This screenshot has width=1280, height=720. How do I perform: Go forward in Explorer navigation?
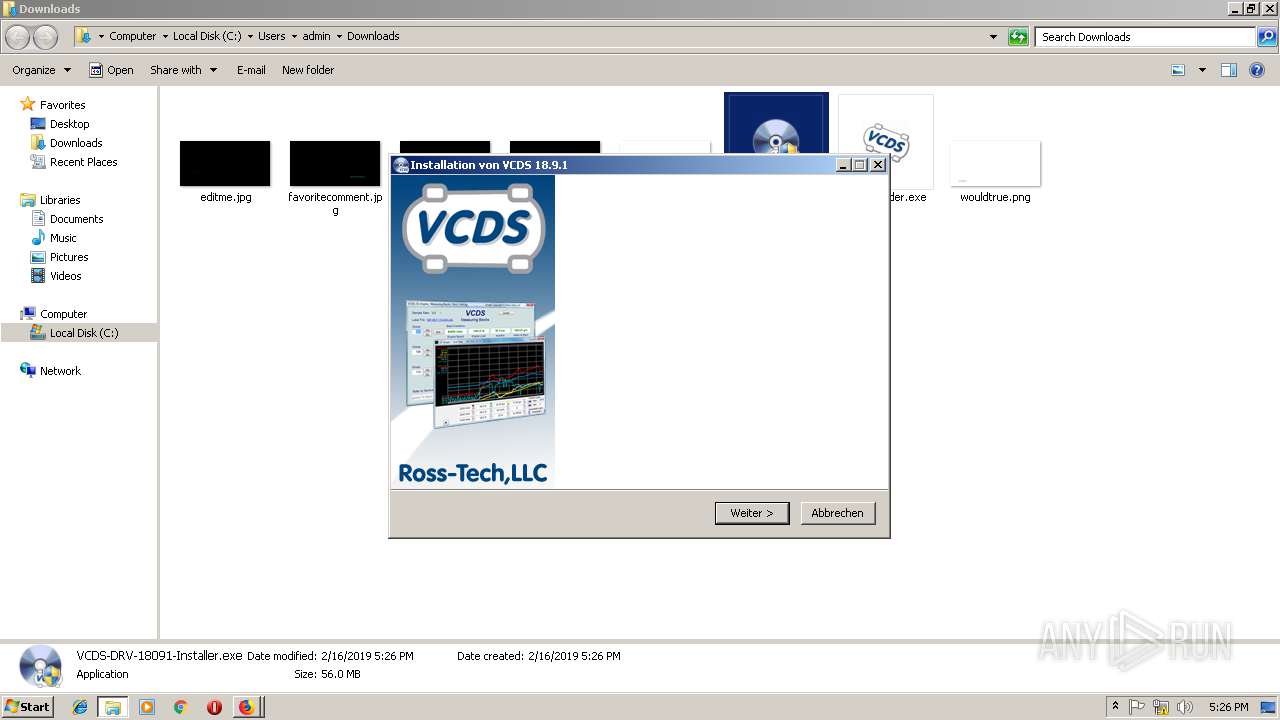pos(46,37)
